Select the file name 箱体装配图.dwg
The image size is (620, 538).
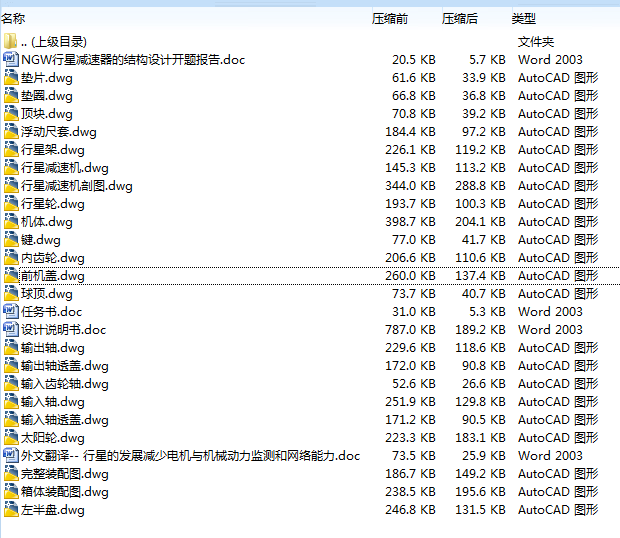(x=64, y=492)
